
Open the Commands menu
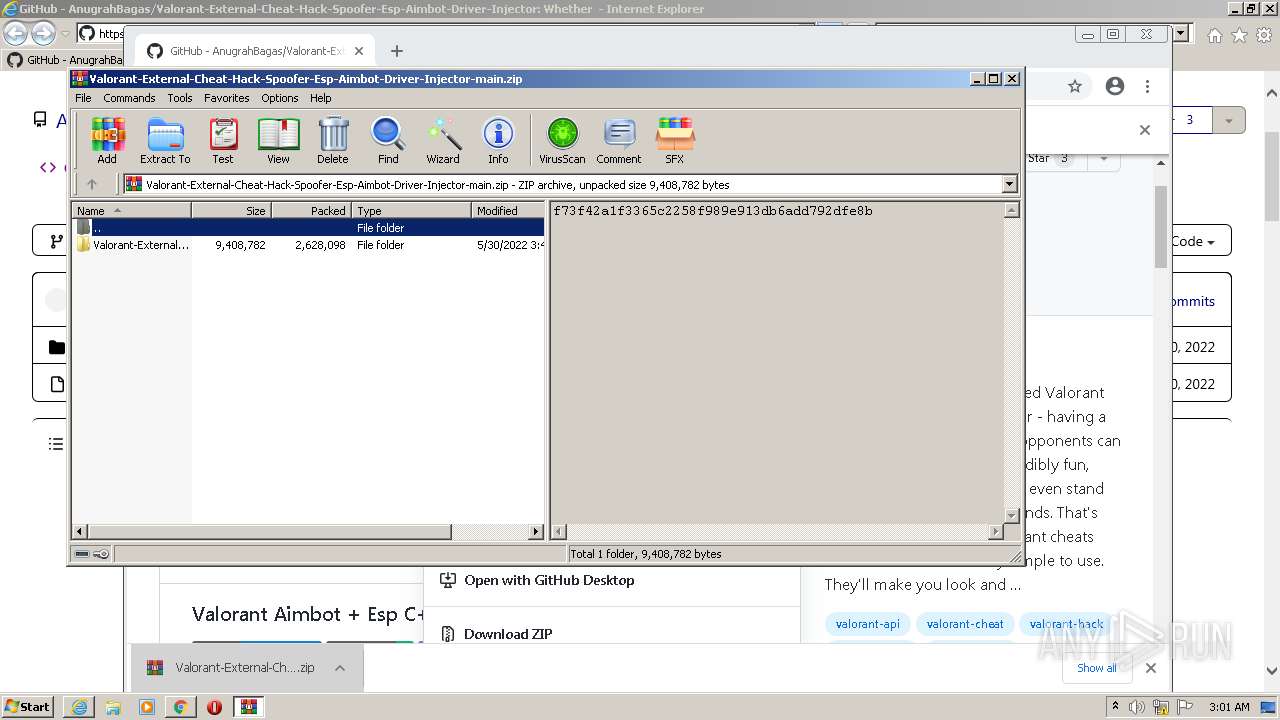pos(129,98)
